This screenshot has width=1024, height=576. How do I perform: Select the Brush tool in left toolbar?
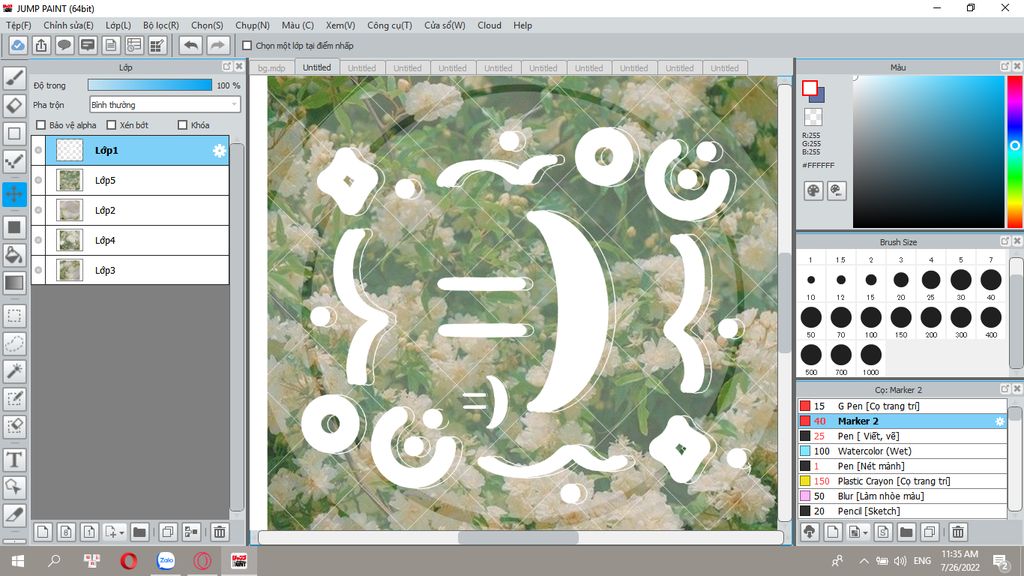tap(14, 78)
